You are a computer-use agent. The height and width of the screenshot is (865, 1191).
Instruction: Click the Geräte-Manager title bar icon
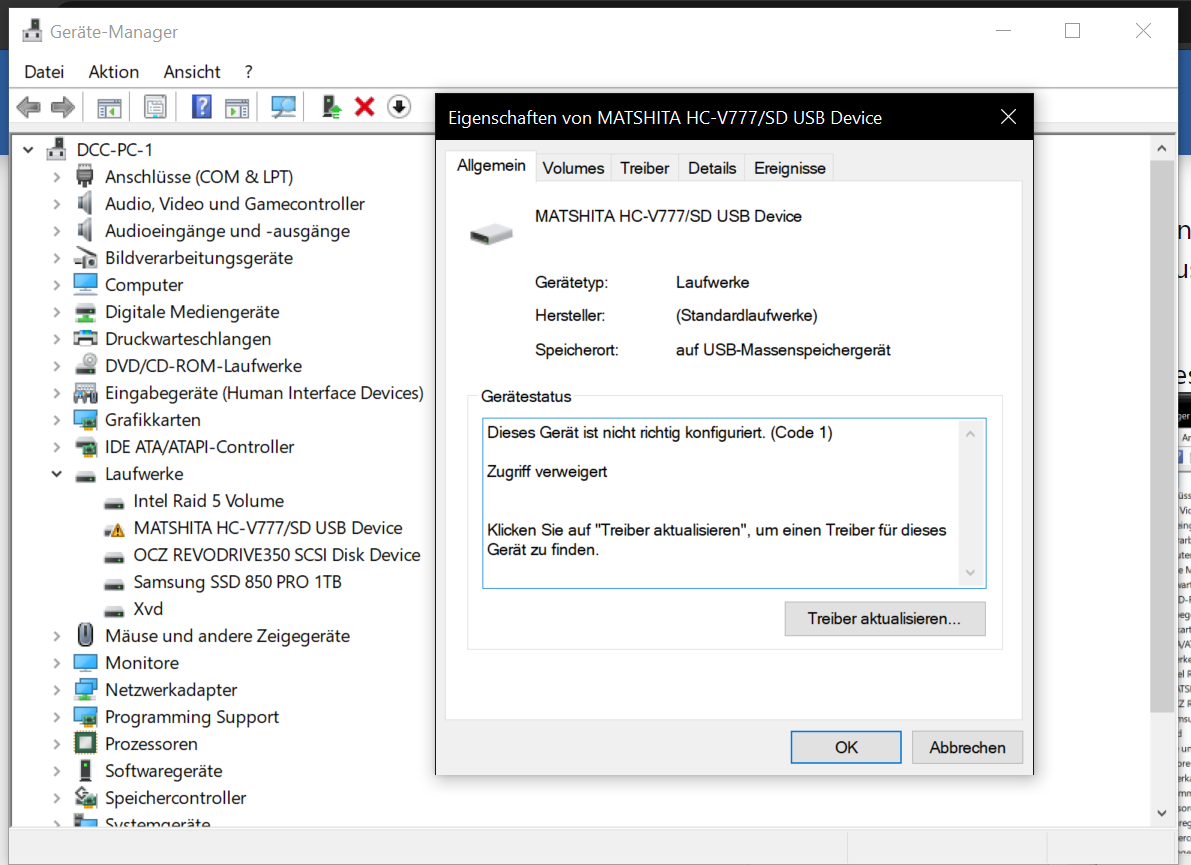point(32,31)
